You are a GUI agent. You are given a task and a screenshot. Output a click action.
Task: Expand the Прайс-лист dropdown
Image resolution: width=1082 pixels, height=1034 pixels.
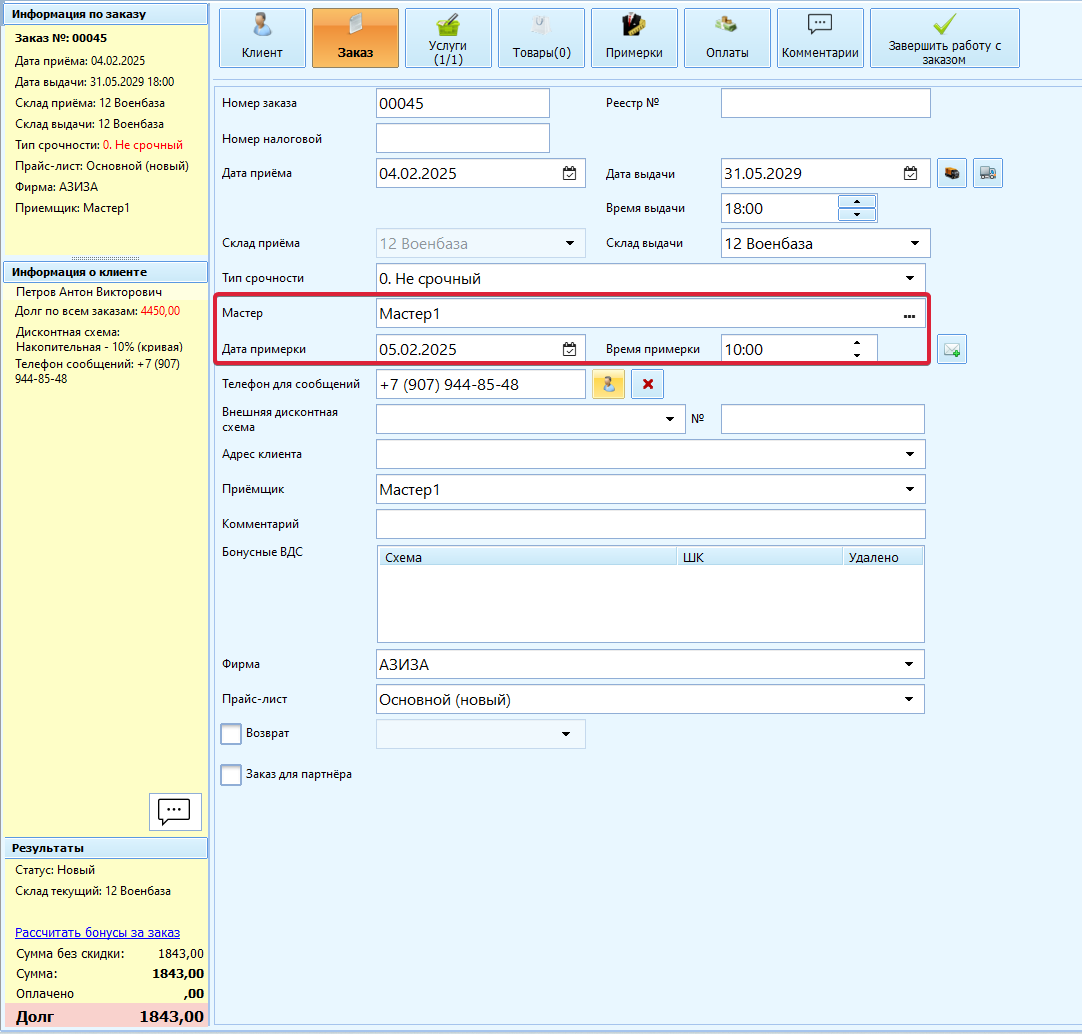click(909, 699)
